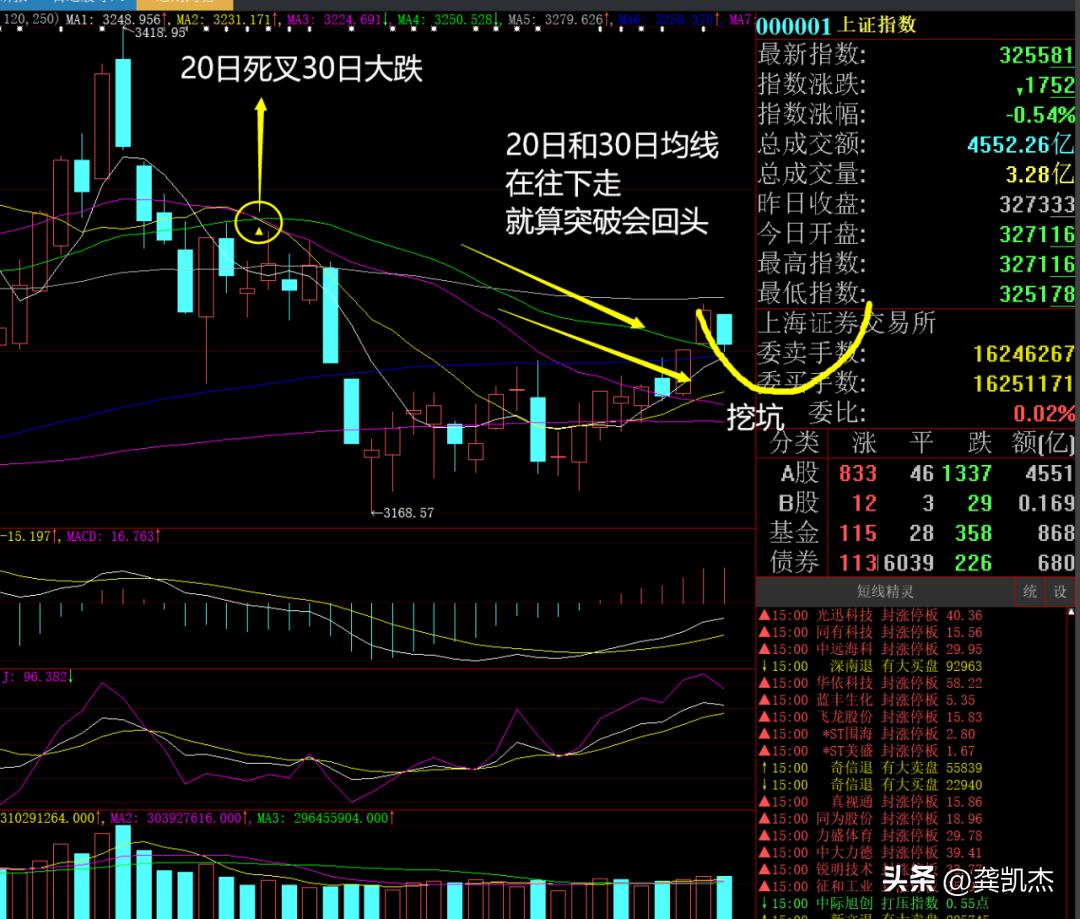Click the 基金 row label
The image size is (1080, 919).
794,533
